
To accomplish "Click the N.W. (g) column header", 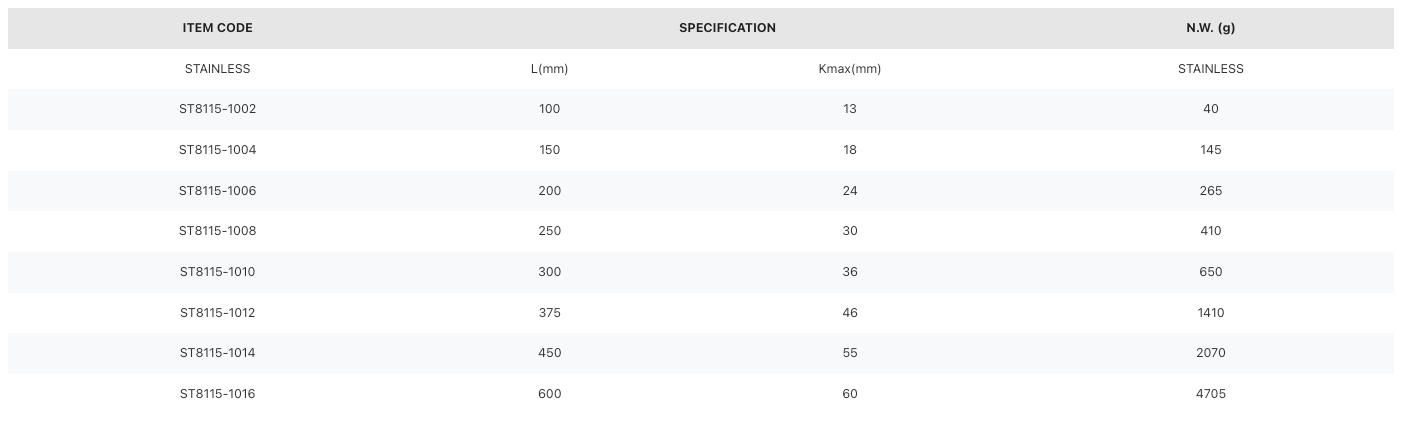I will [1210, 28].
